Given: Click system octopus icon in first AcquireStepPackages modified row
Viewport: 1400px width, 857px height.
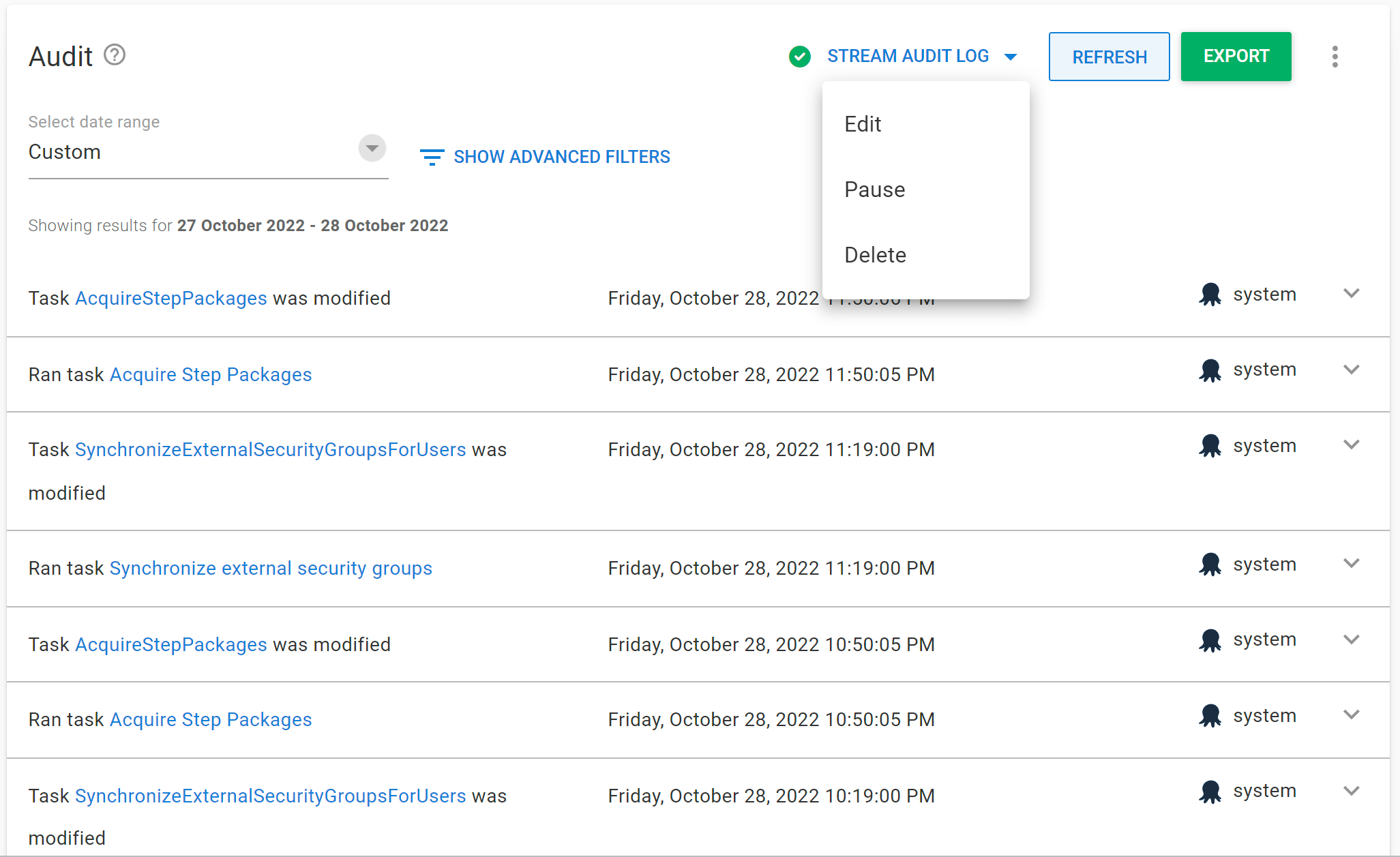Looking at the screenshot, I should point(1210,295).
